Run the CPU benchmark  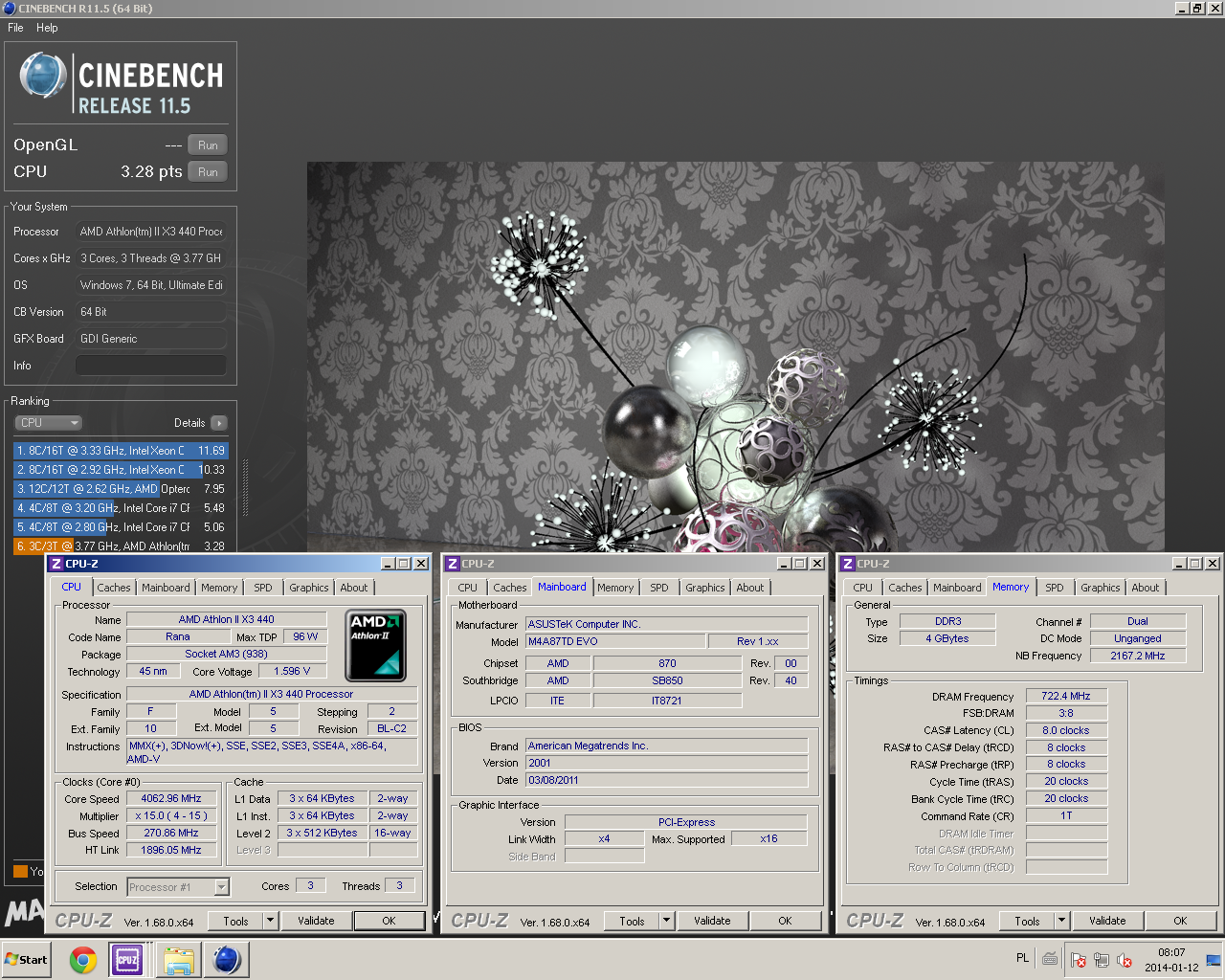[208, 172]
